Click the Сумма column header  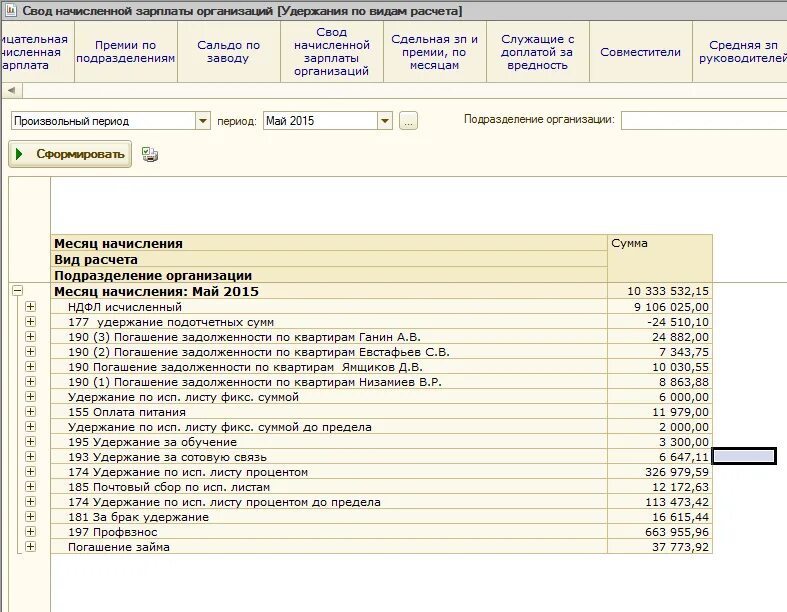pyautogui.click(x=660, y=258)
